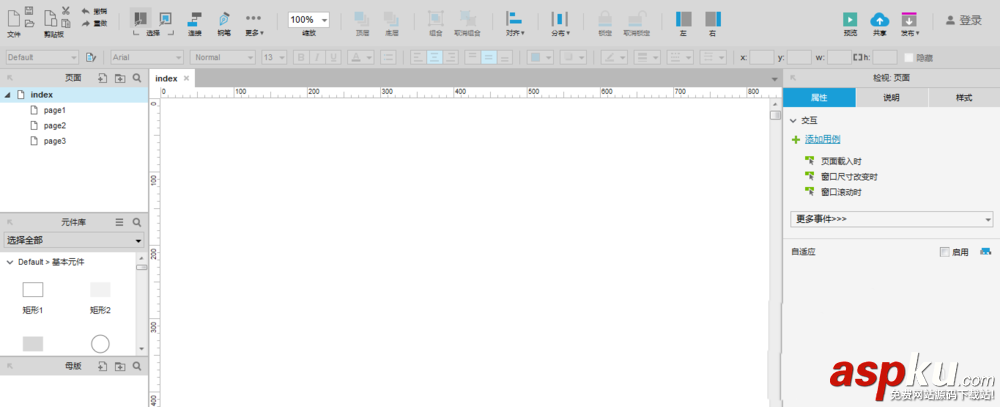1000x407 pixels.
Task: Open the fill color picker
Action: pyautogui.click(x=541, y=57)
